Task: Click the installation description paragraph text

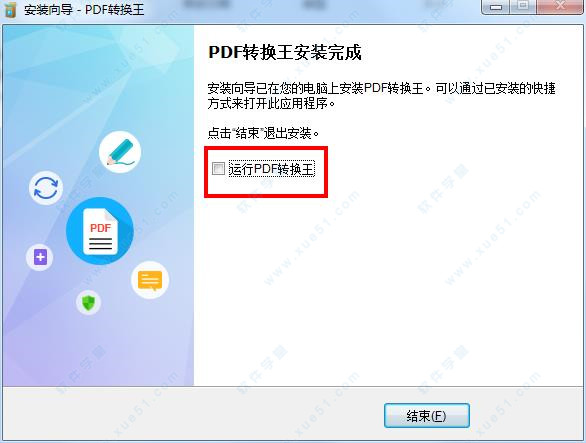Action: point(382,96)
